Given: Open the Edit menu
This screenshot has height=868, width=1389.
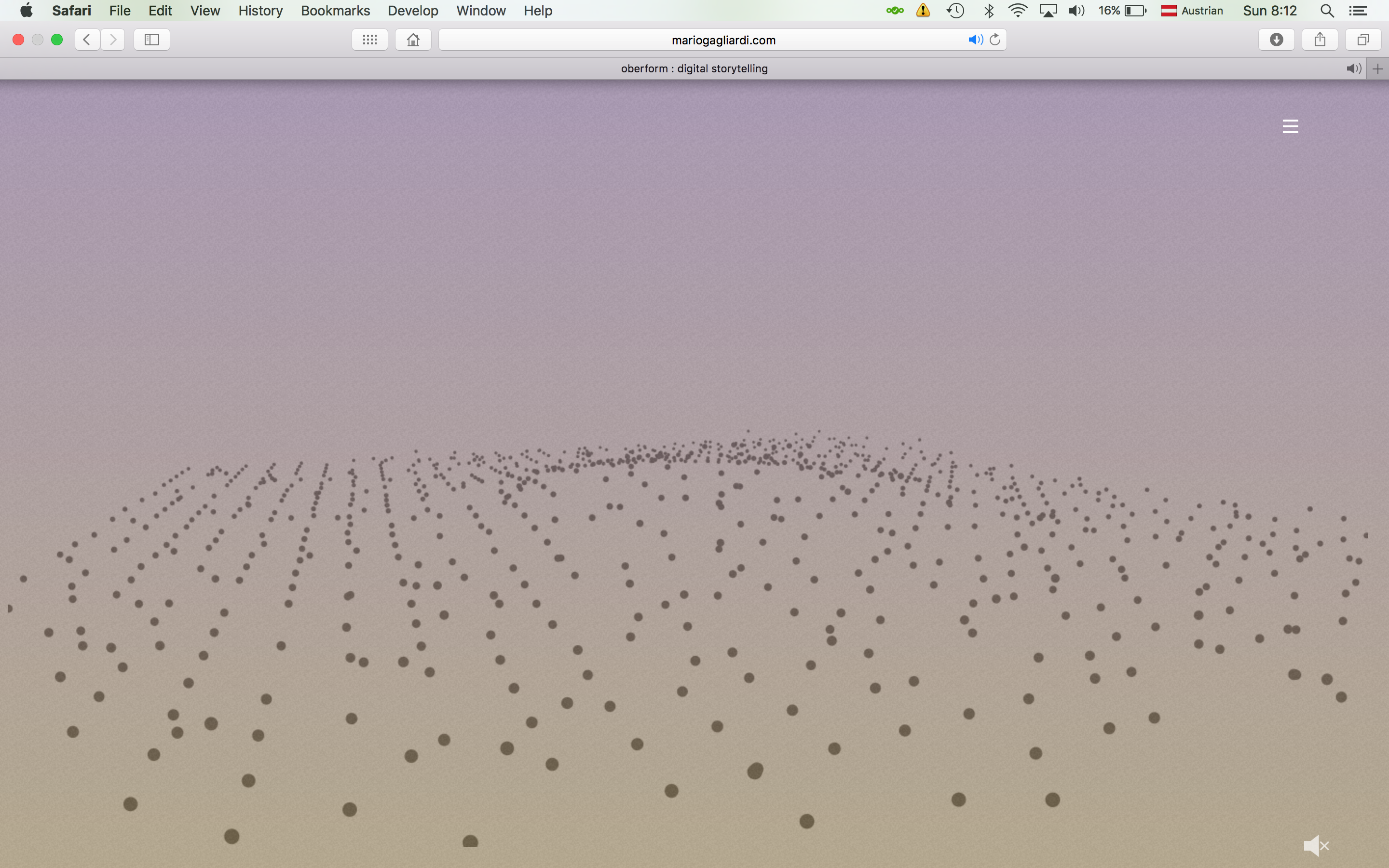Looking at the screenshot, I should [x=160, y=10].
